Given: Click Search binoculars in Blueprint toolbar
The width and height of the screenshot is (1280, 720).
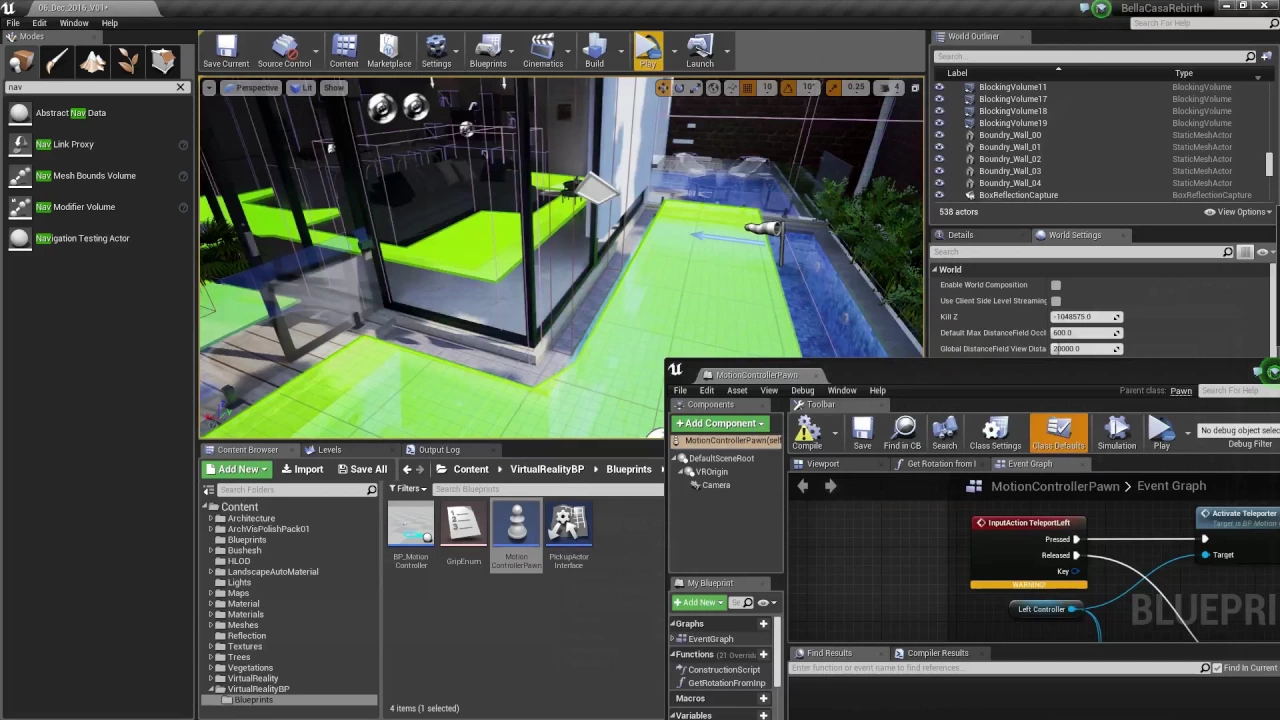Looking at the screenshot, I should 944,434.
